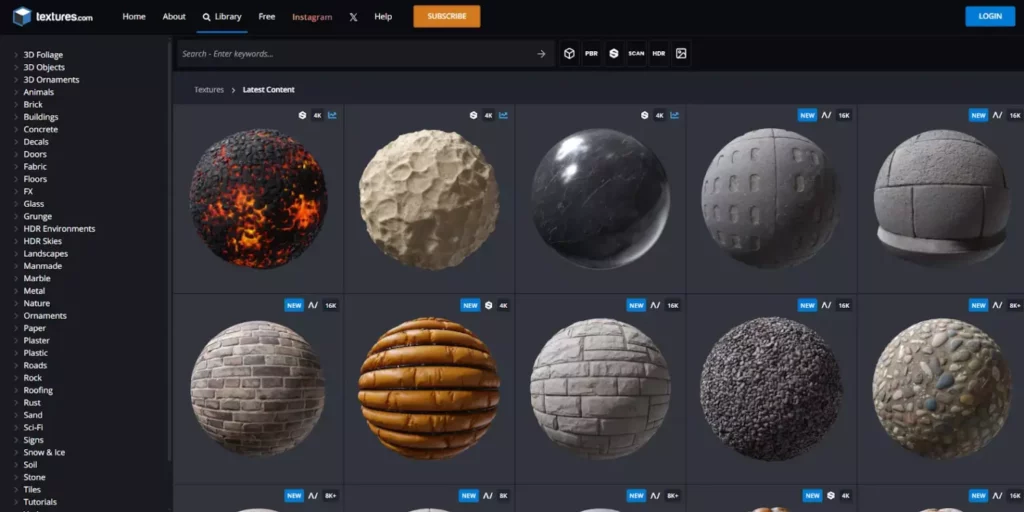Open the X social media icon
Viewport: 1024px width, 512px height.
[353, 17]
